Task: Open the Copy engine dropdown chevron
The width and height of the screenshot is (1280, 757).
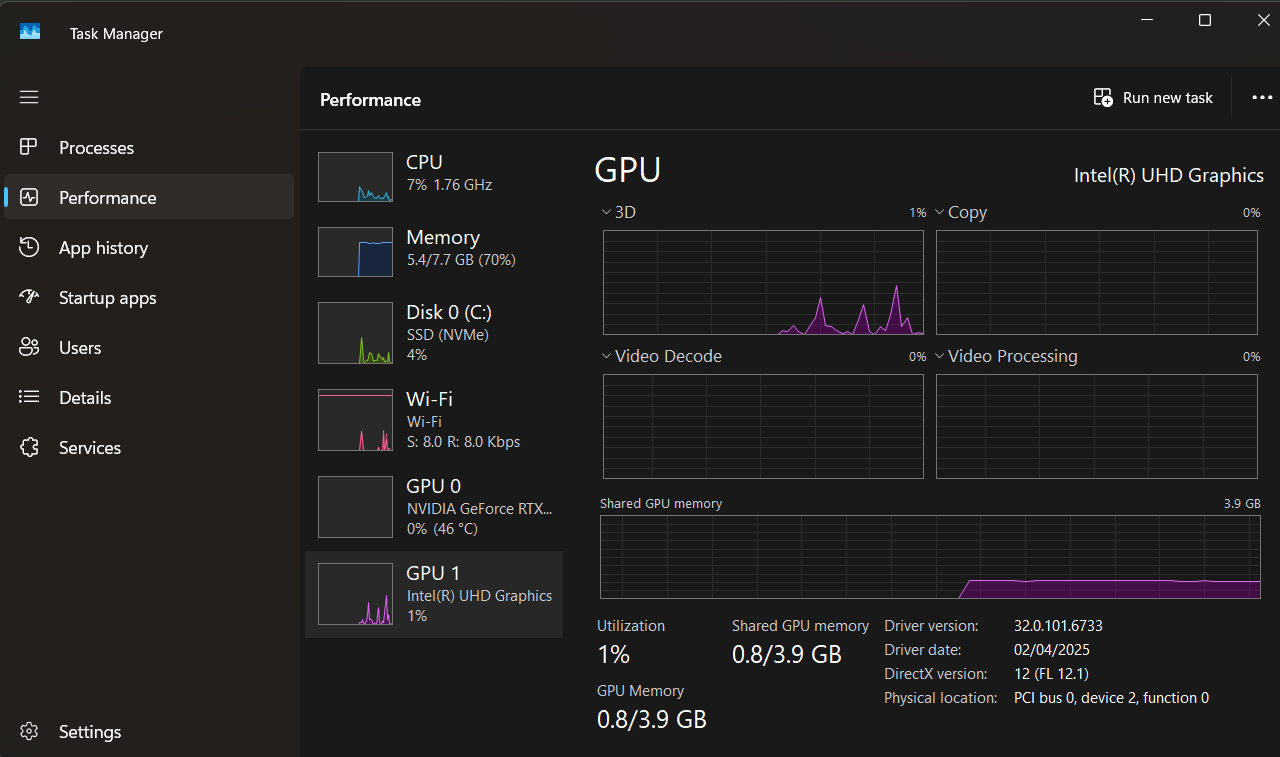Action: tap(939, 212)
